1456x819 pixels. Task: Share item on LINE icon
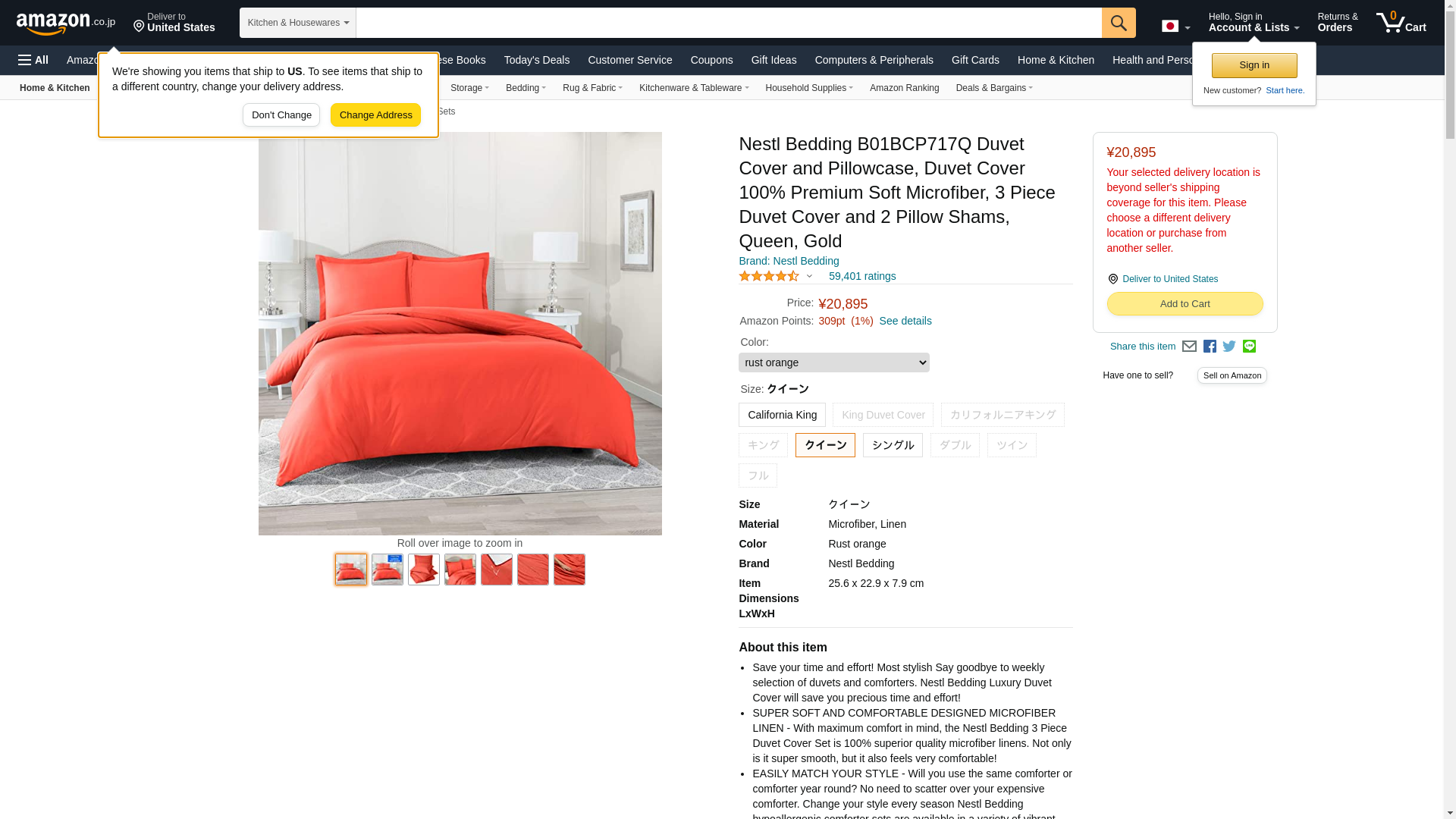1249,347
